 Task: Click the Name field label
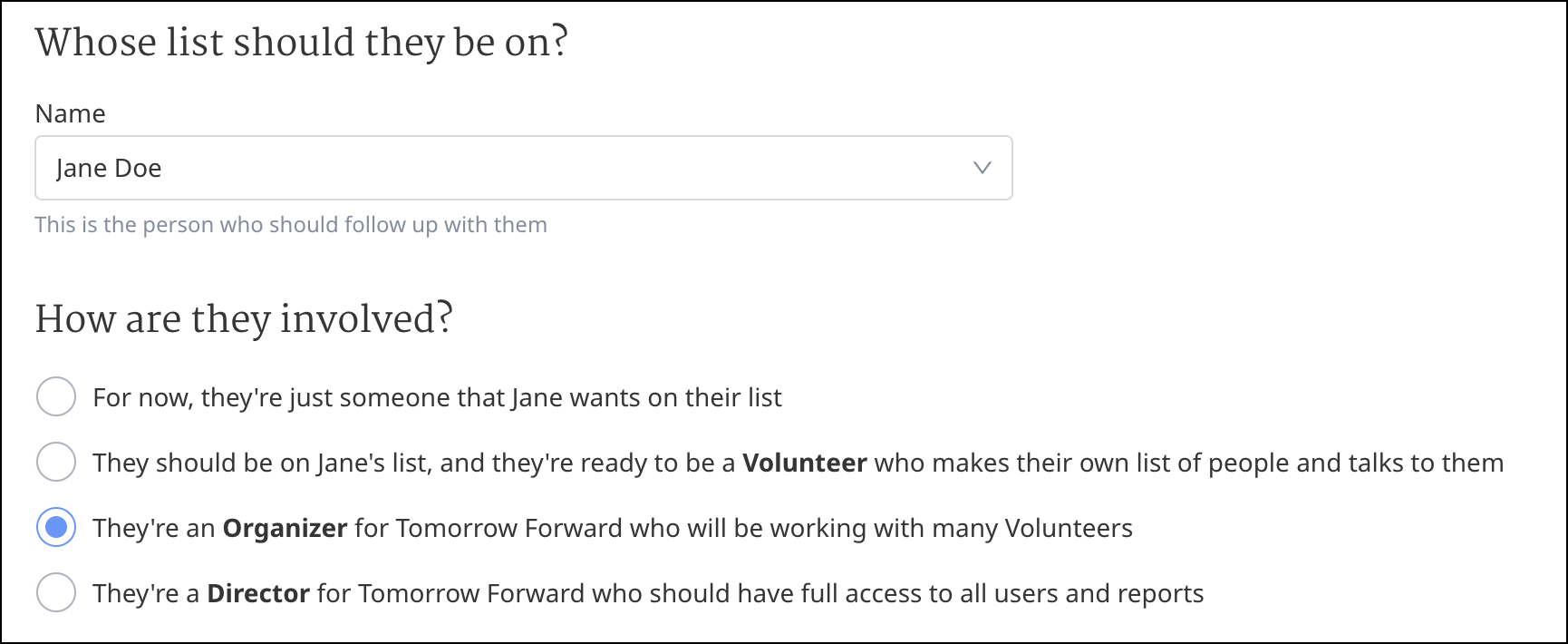[70, 113]
